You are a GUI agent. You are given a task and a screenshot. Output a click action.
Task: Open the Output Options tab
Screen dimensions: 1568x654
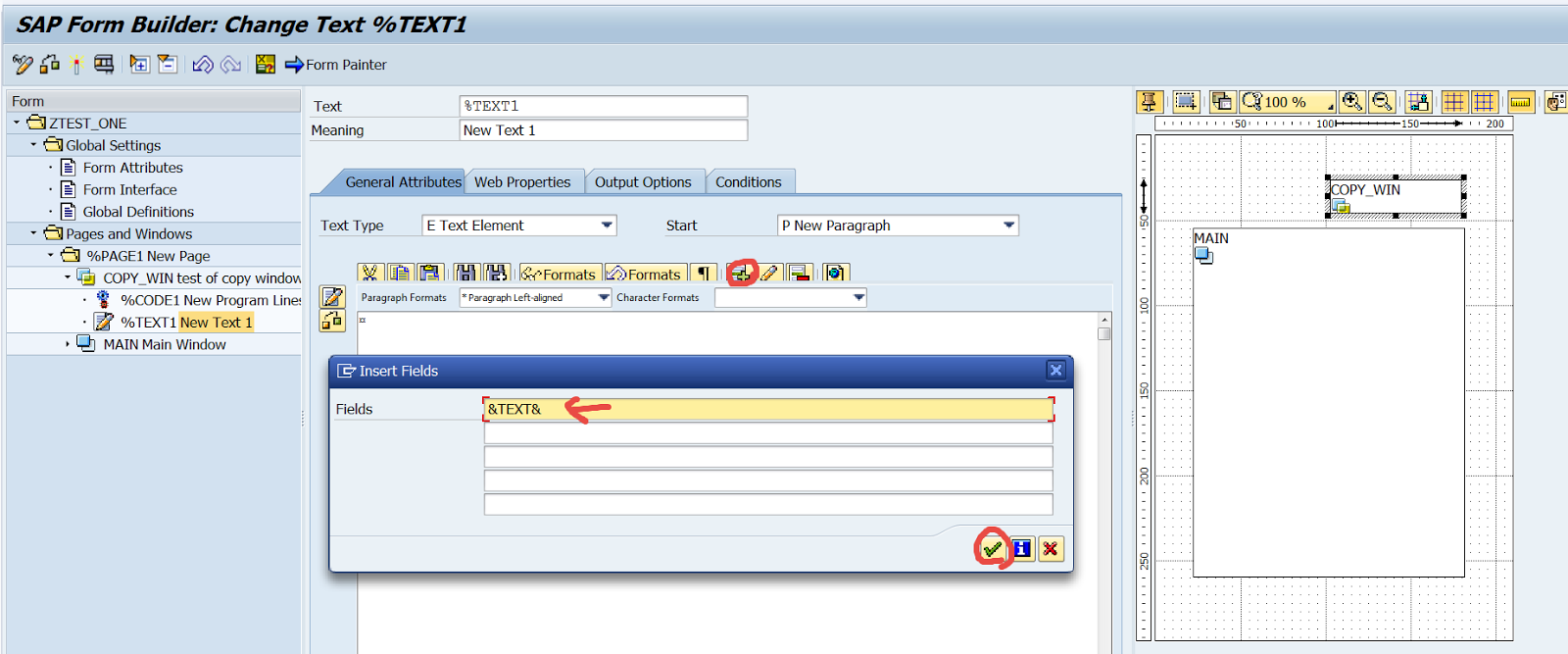pyautogui.click(x=643, y=181)
